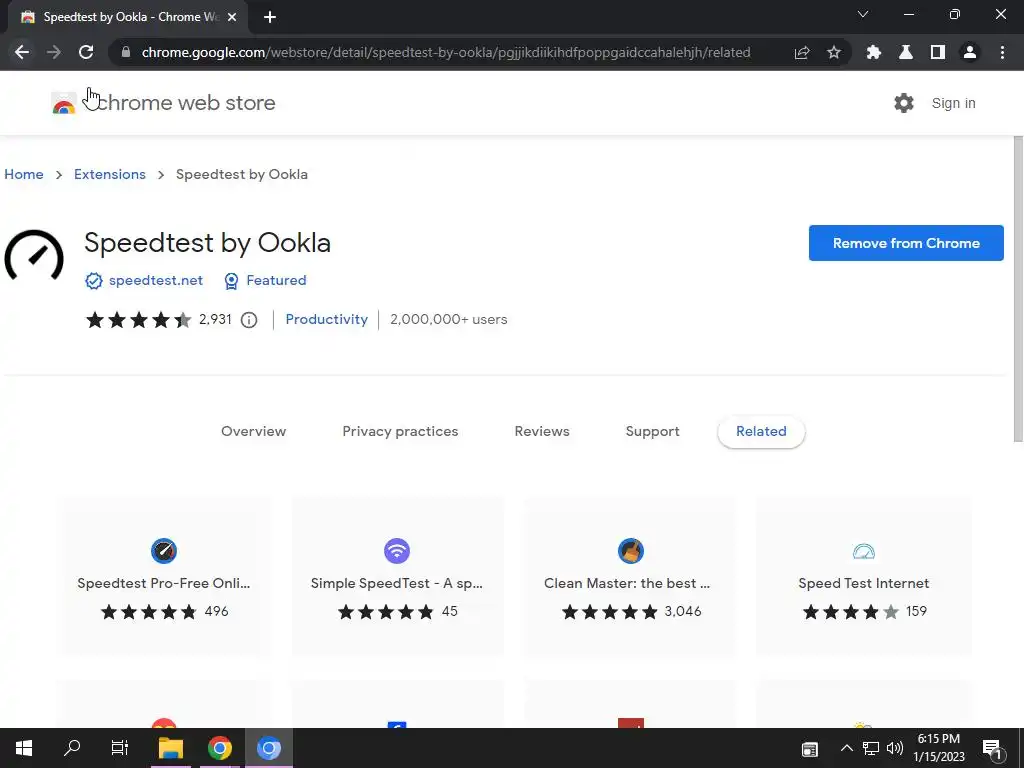Select the Related tab
The image size is (1024, 768).
click(761, 432)
